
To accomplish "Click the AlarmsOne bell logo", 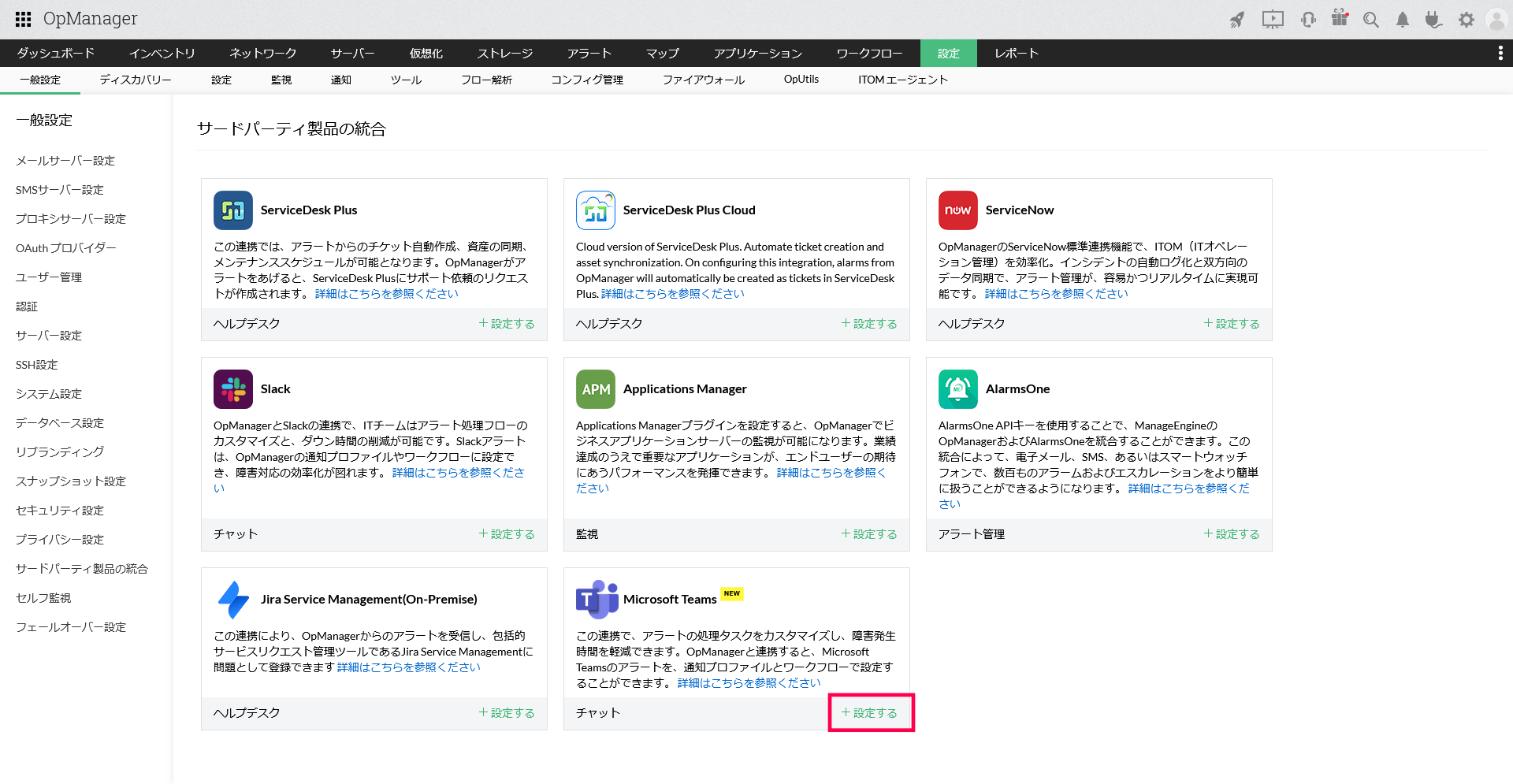I will pyautogui.click(x=957, y=388).
